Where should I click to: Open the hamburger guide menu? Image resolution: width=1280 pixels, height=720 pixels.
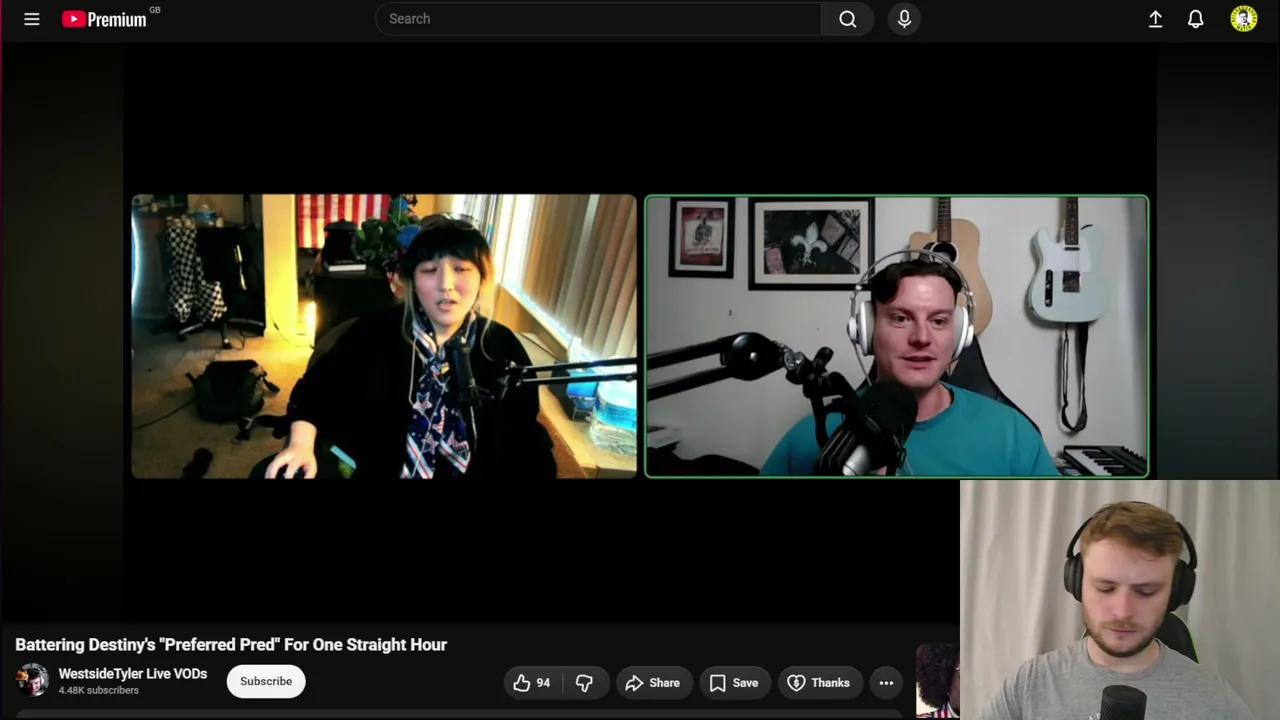coord(32,19)
